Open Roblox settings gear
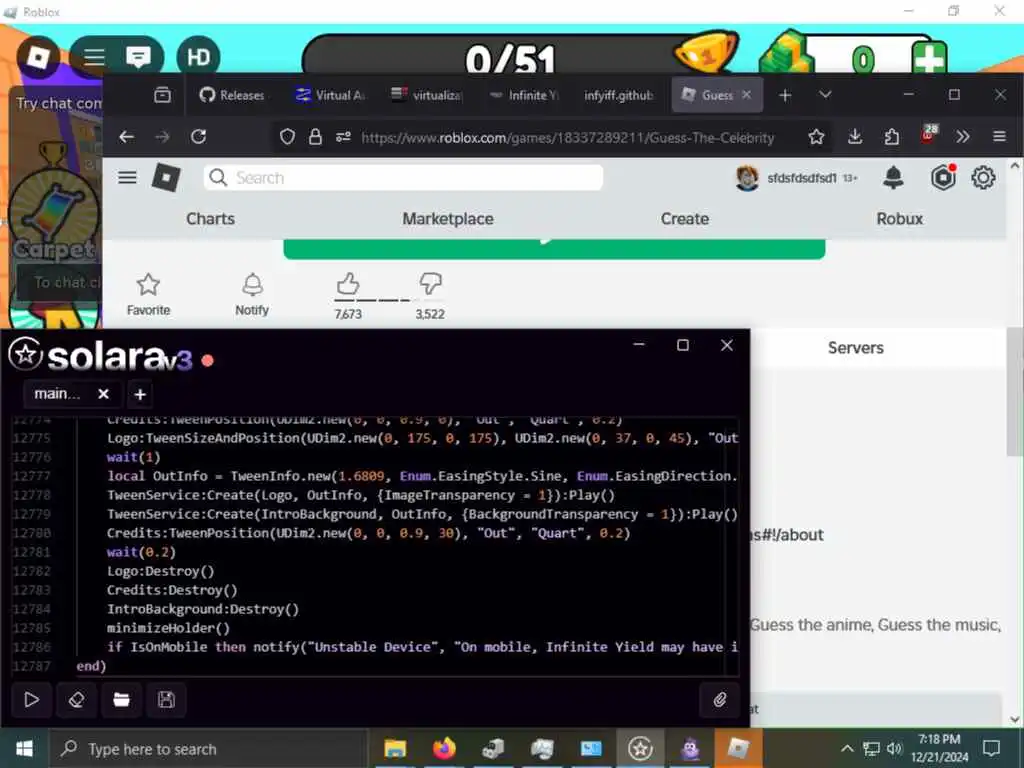This screenshot has height=768, width=1024. point(983,178)
